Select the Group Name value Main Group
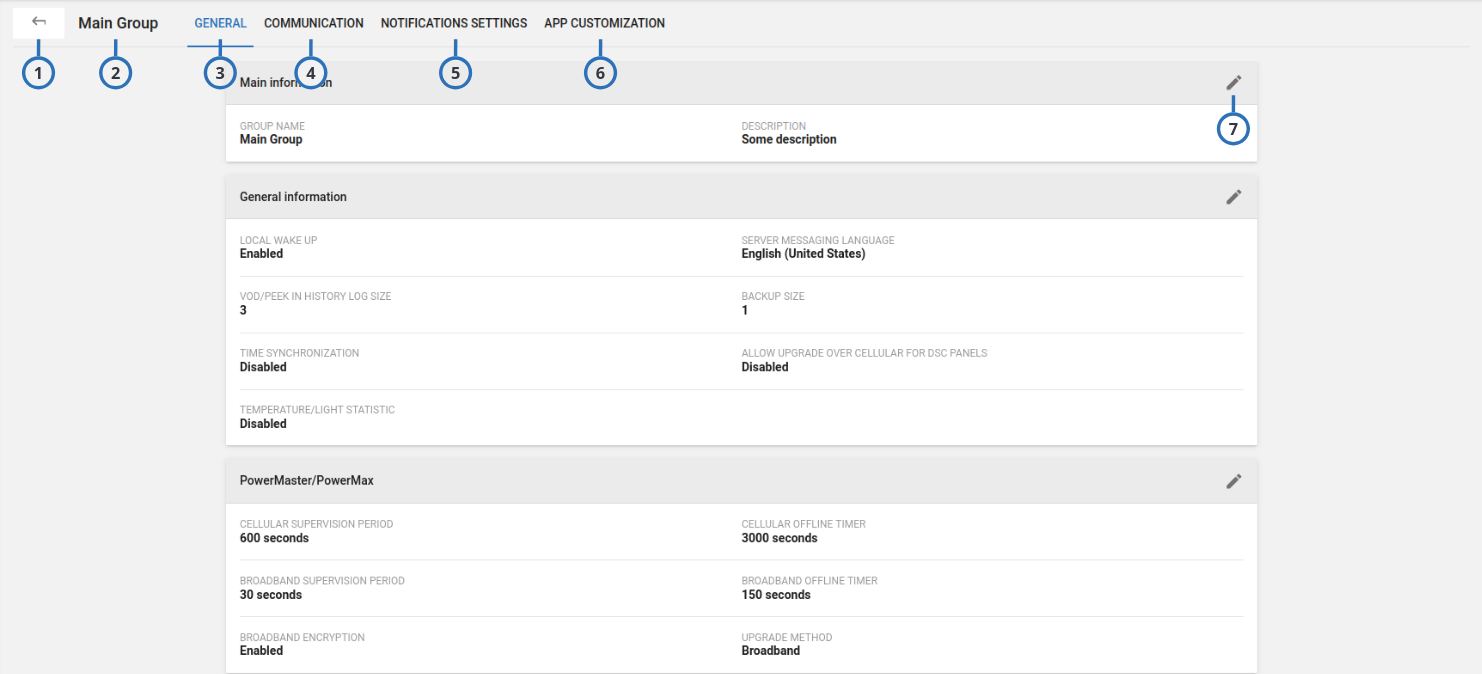The width and height of the screenshot is (1482, 674). [271, 140]
